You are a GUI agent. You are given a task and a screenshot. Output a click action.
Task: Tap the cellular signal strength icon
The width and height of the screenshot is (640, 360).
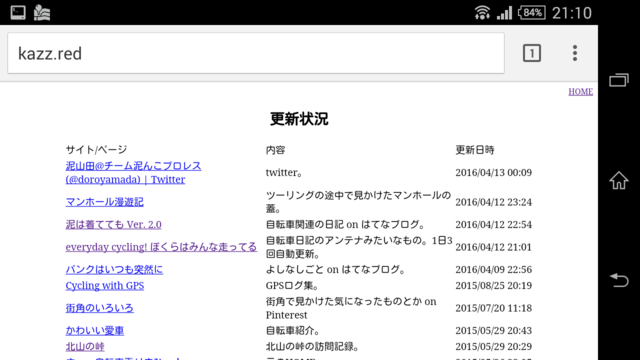[504, 13]
